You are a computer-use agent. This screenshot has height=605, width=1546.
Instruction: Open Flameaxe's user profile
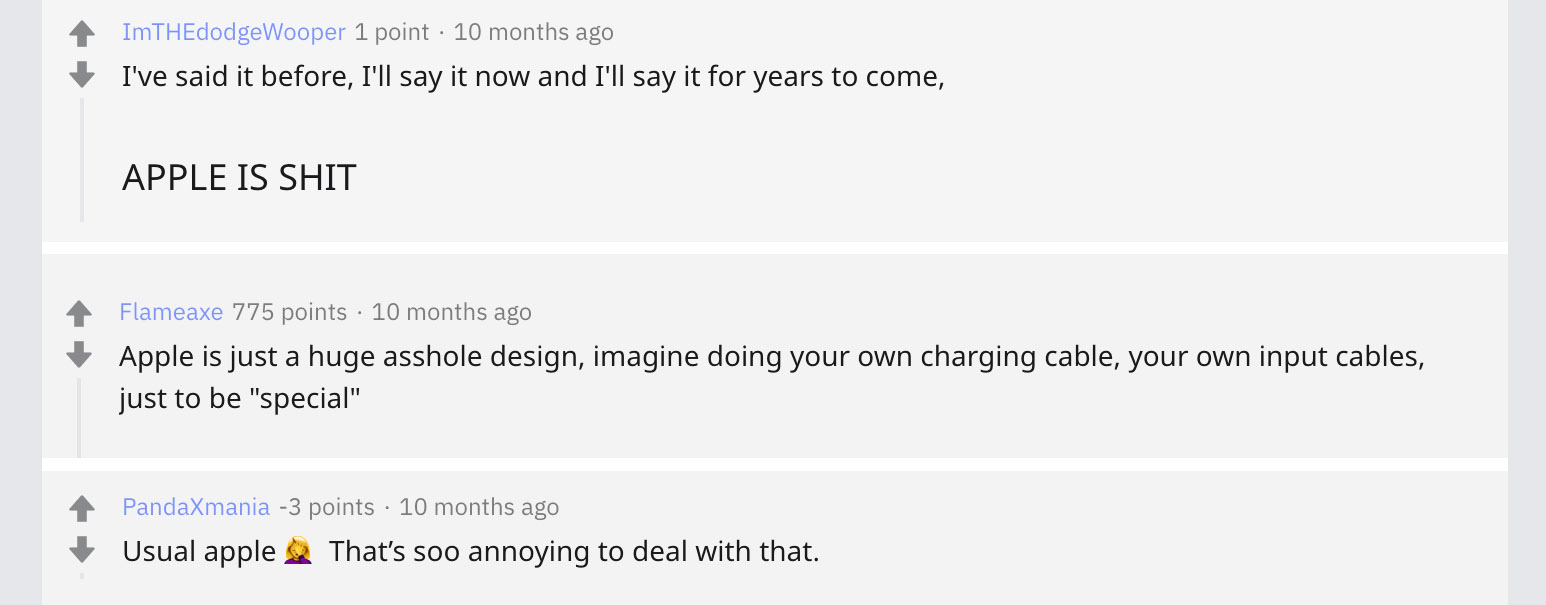point(171,312)
